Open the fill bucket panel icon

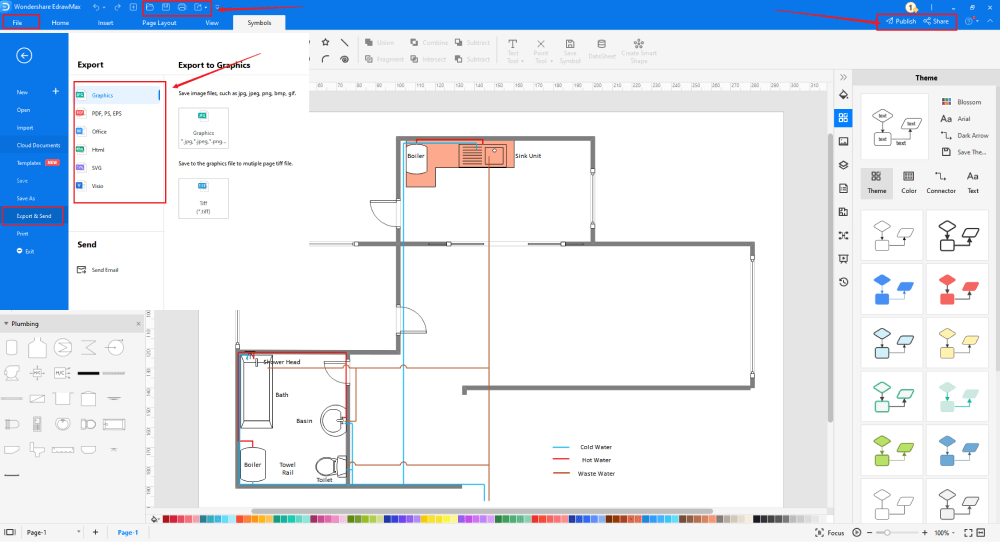click(x=843, y=95)
